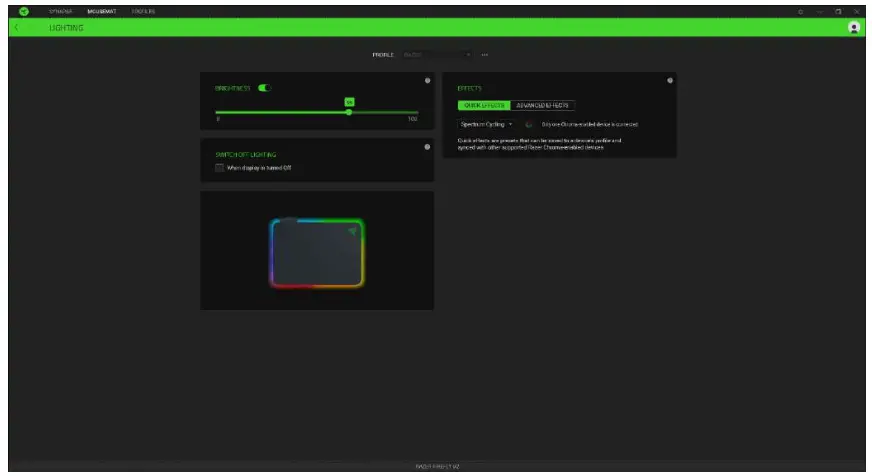Image resolution: width=872 pixels, height=476 pixels.
Task: Click the Quick effects description text
Action: pos(539,144)
